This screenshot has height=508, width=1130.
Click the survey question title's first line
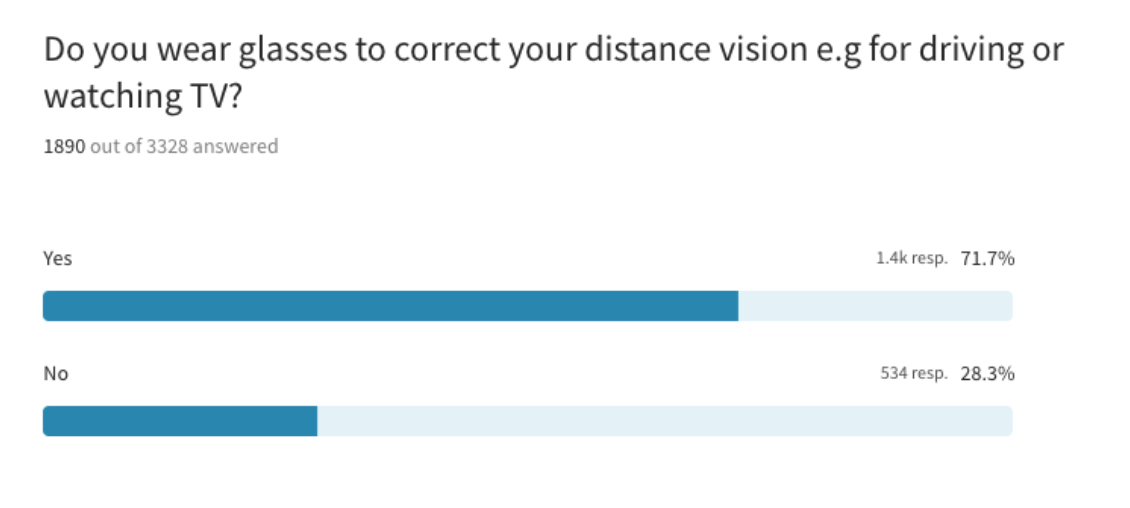pos(553,51)
